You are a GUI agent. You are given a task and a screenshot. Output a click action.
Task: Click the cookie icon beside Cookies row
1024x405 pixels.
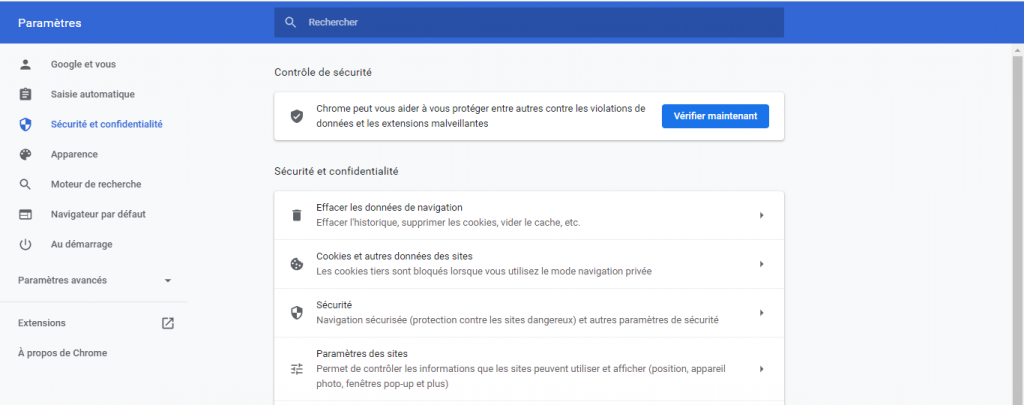(296, 264)
